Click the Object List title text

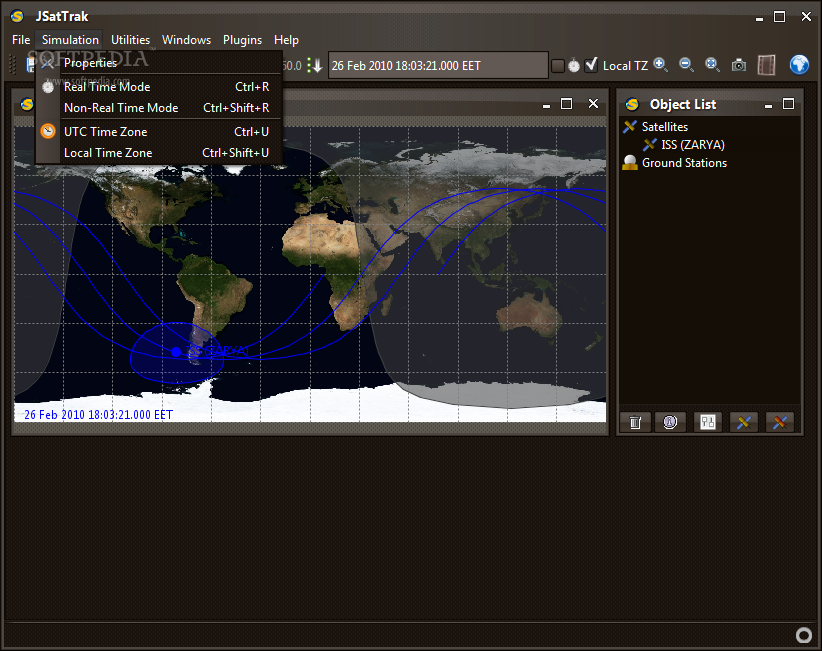pyautogui.click(x=683, y=104)
